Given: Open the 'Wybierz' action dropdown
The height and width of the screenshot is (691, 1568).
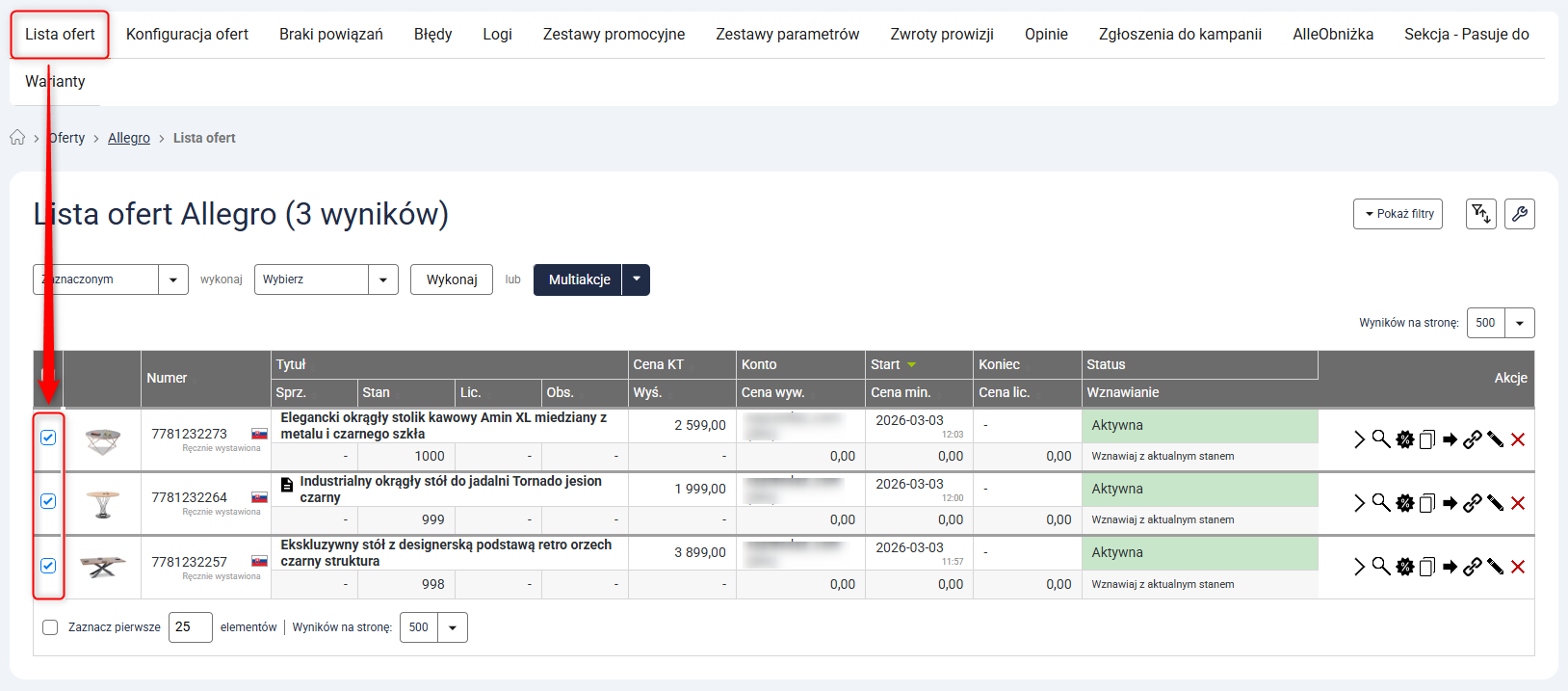Looking at the screenshot, I should point(326,279).
